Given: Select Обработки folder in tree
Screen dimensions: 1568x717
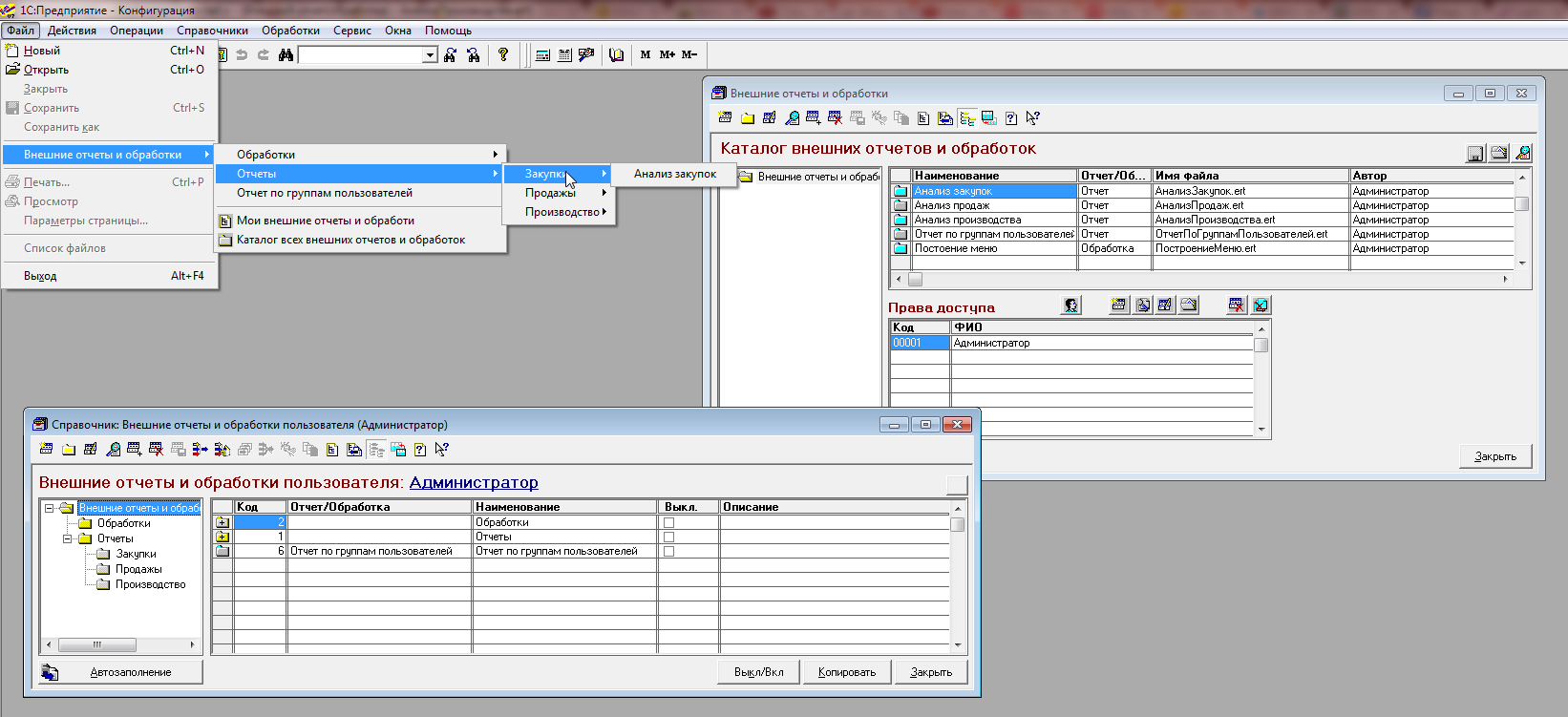Looking at the screenshot, I should [123, 523].
